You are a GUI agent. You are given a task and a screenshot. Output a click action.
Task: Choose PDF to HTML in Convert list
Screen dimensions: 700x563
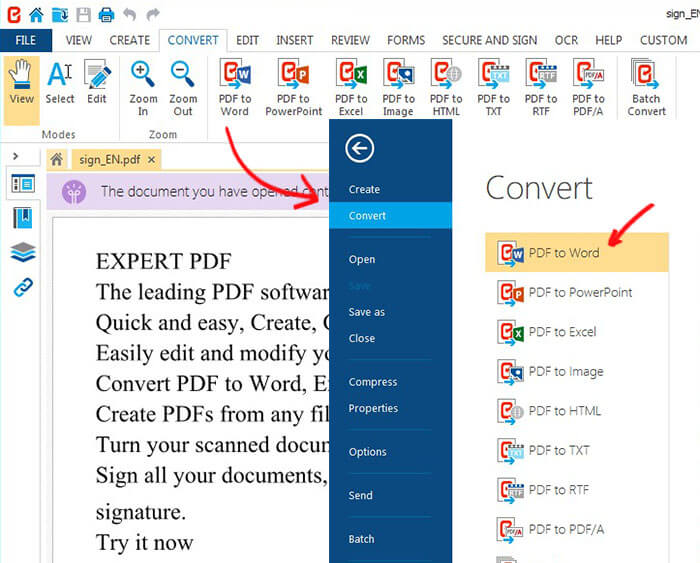[563, 411]
